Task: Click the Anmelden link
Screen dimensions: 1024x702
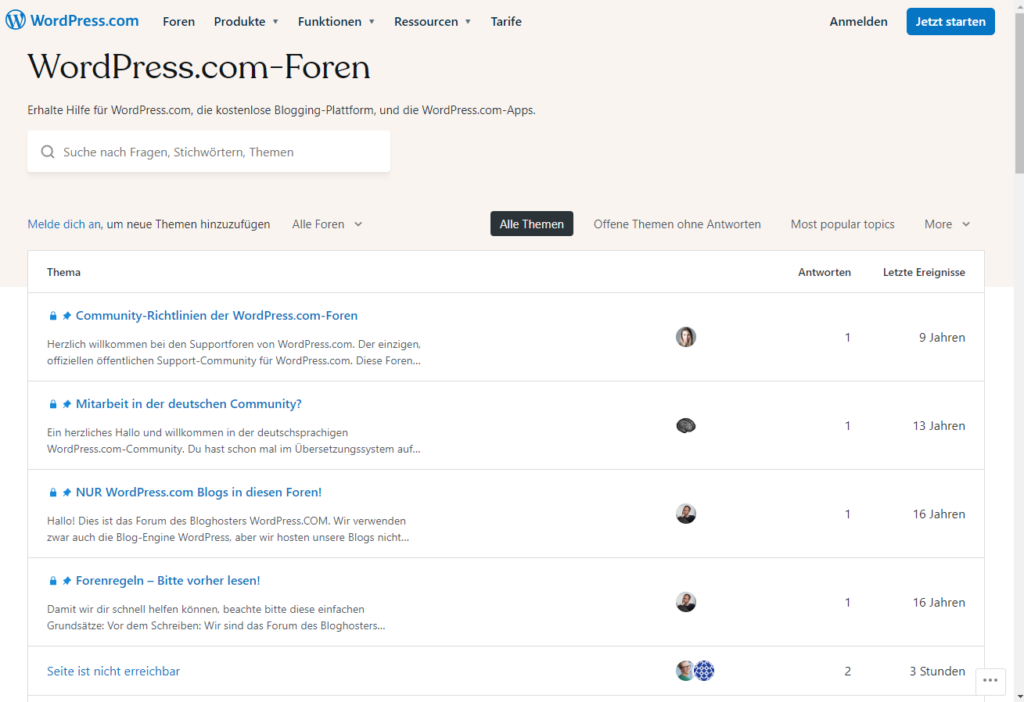Action: tap(858, 22)
